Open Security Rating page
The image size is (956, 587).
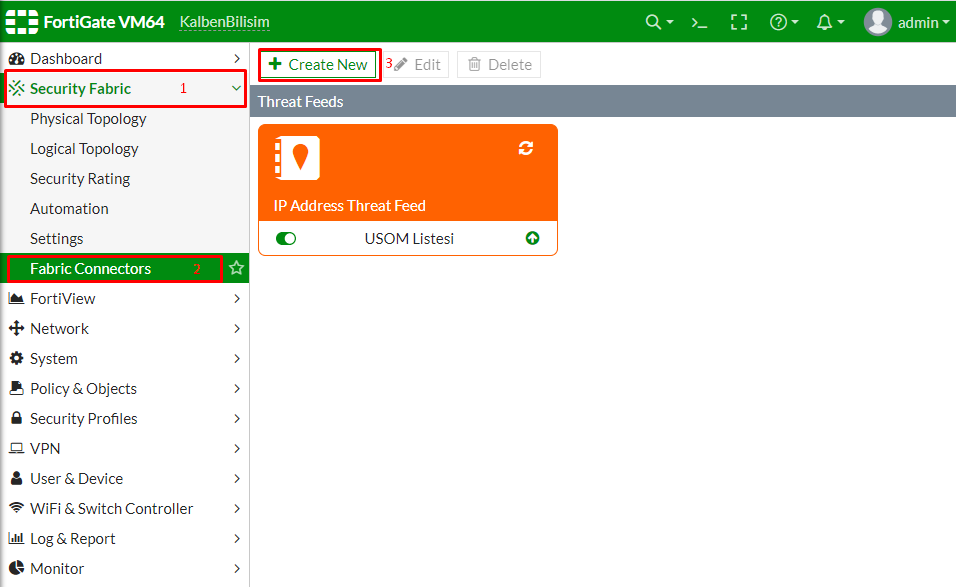(x=80, y=179)
